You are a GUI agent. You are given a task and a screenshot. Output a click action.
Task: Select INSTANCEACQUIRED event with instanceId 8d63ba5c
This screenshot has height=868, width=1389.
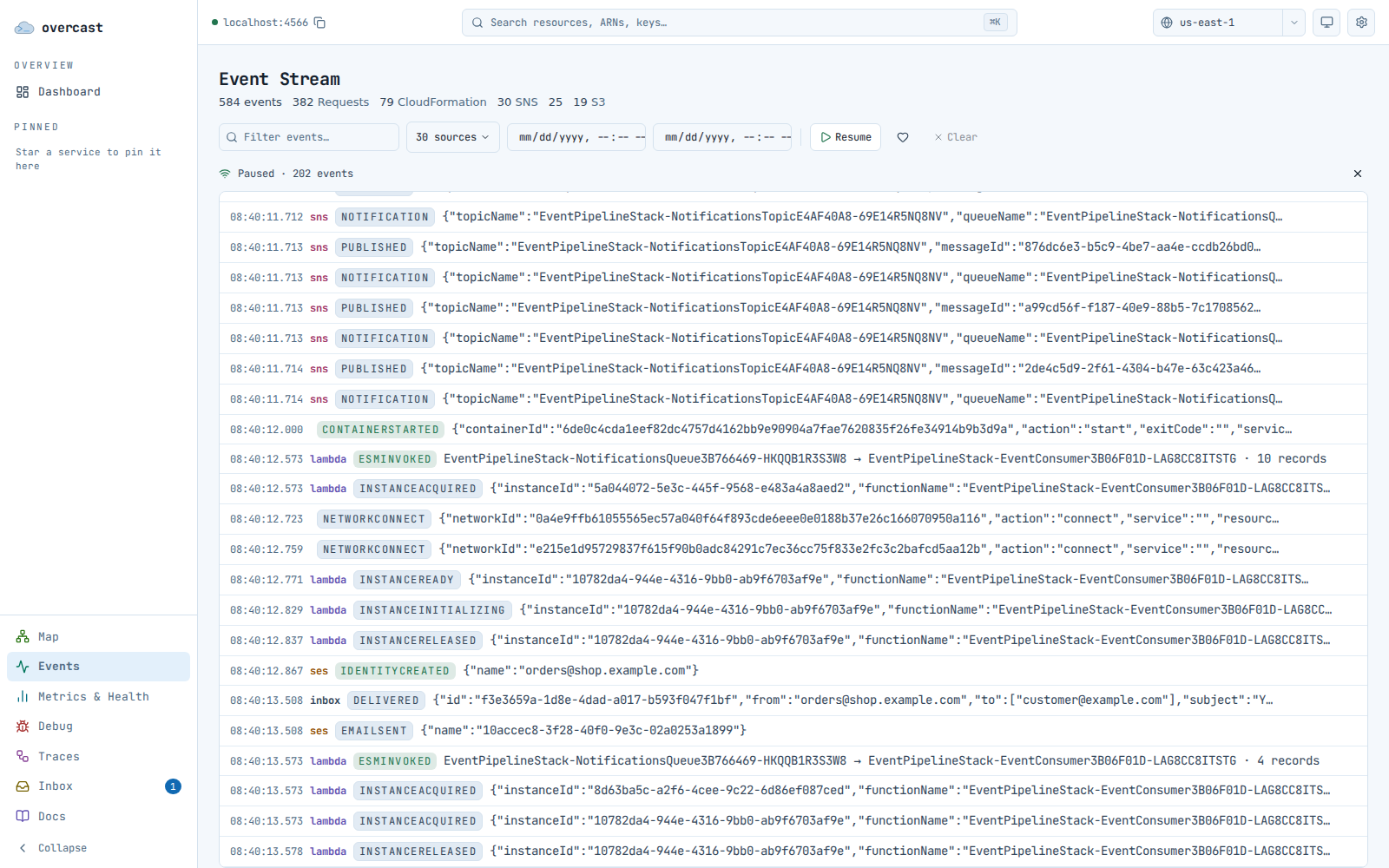pyautogui.click(x=793, y=791)
